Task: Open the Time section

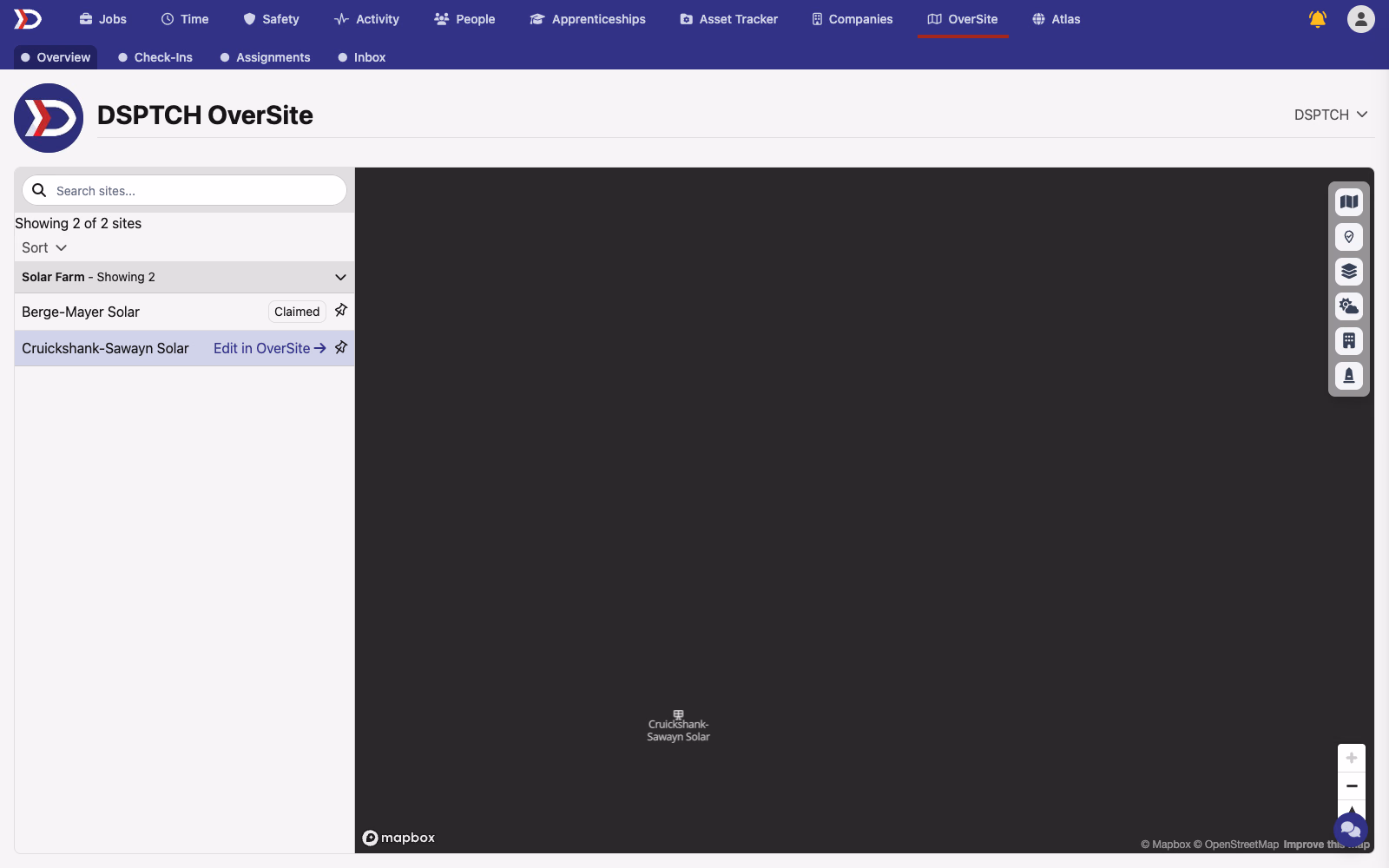Action: [185, 19]
